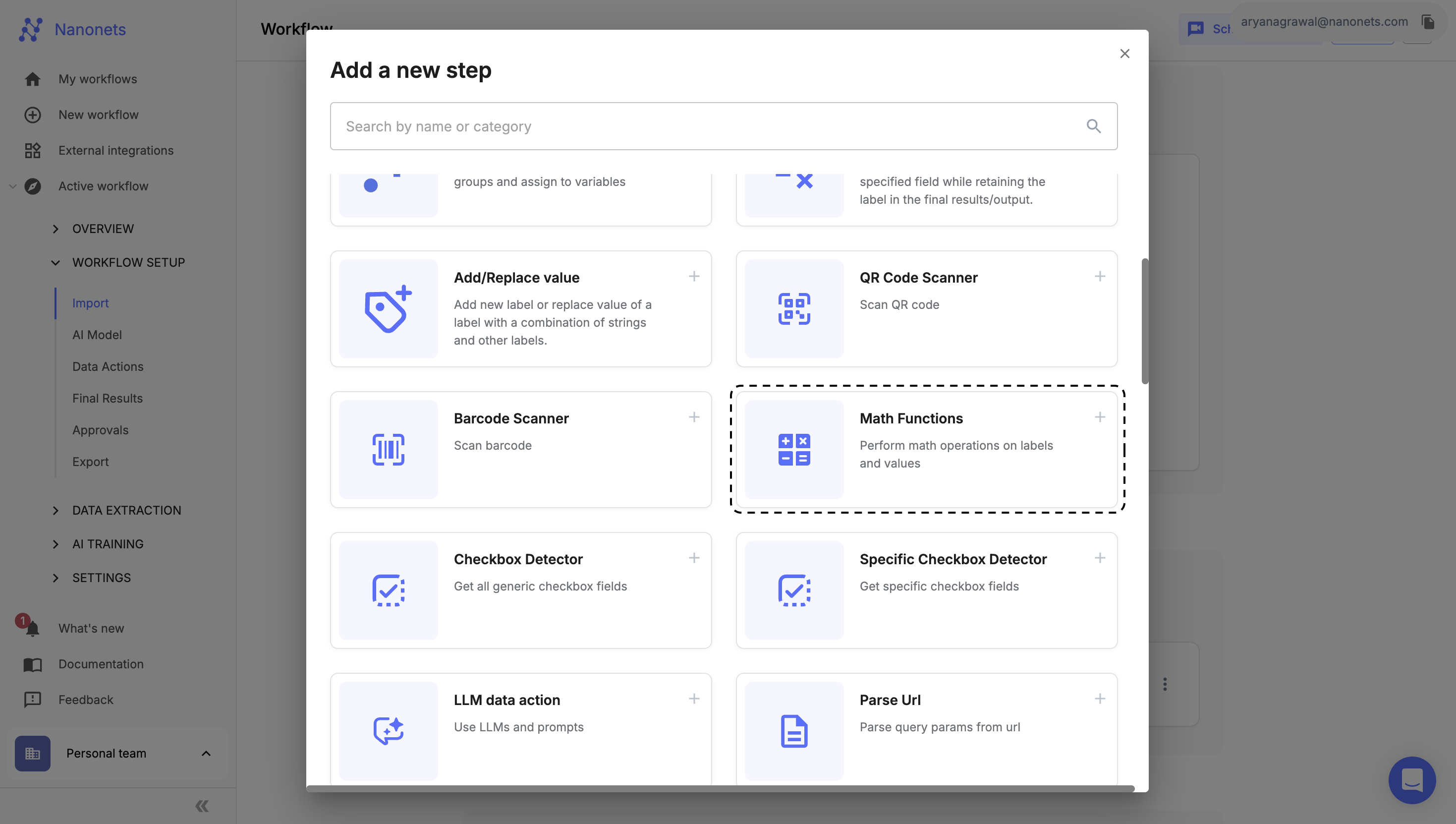Click the Personal team building icon
The height and width of the screenshot is (824, 1456).
click(32, 753)
